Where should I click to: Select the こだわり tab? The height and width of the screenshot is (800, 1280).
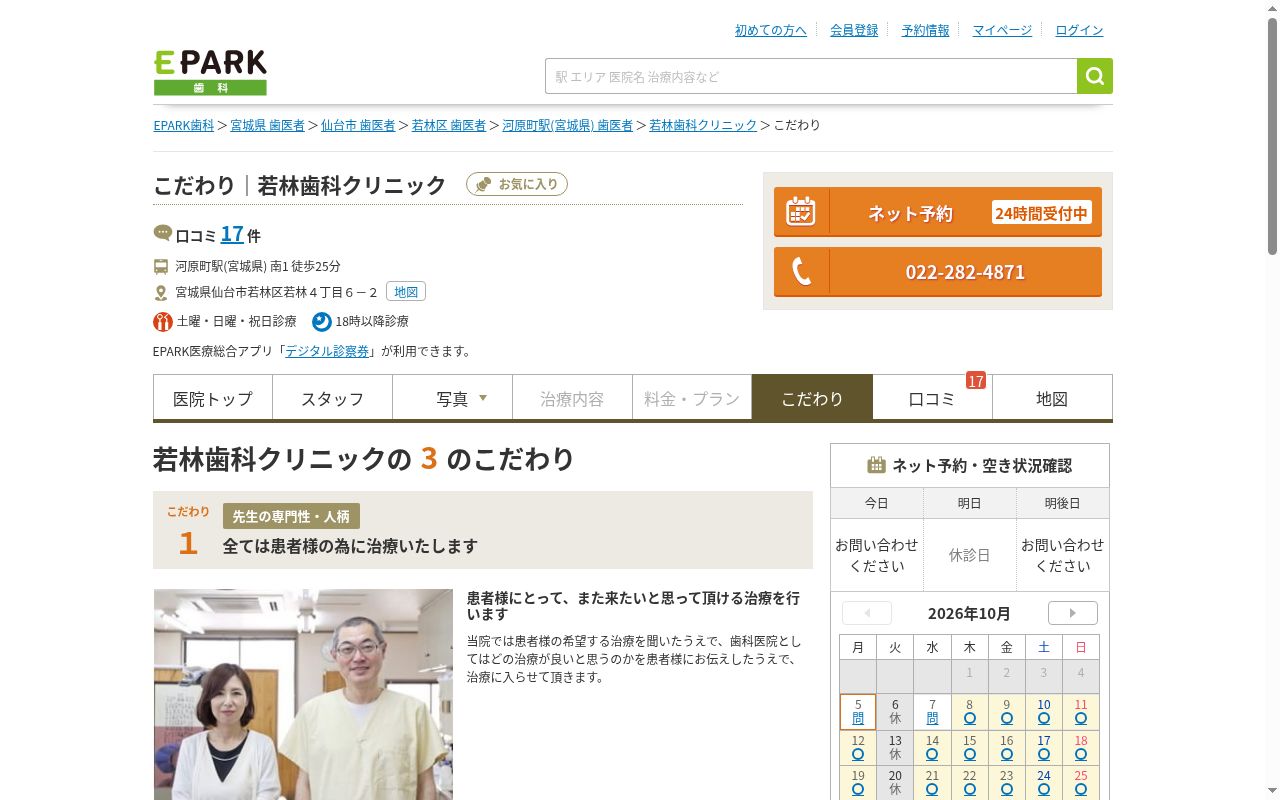tap(812, 398)
